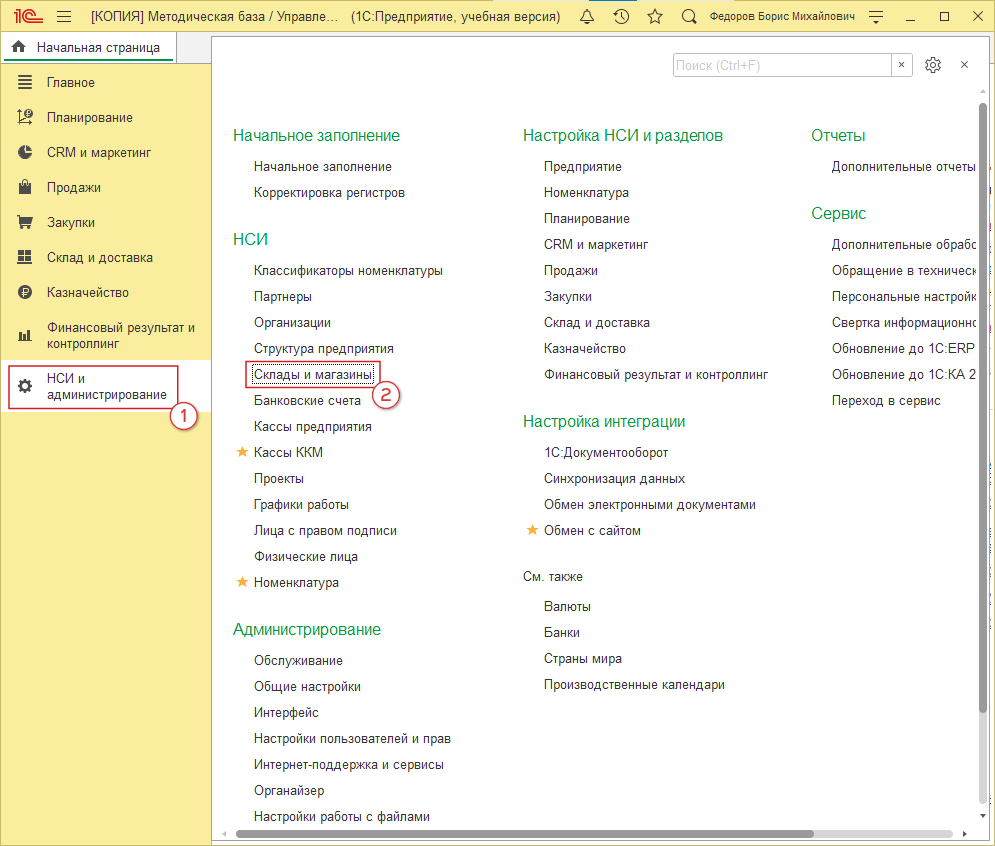Expand the service and settings dropdown
This screenshot has height=846, width=995.
[877, 17]
